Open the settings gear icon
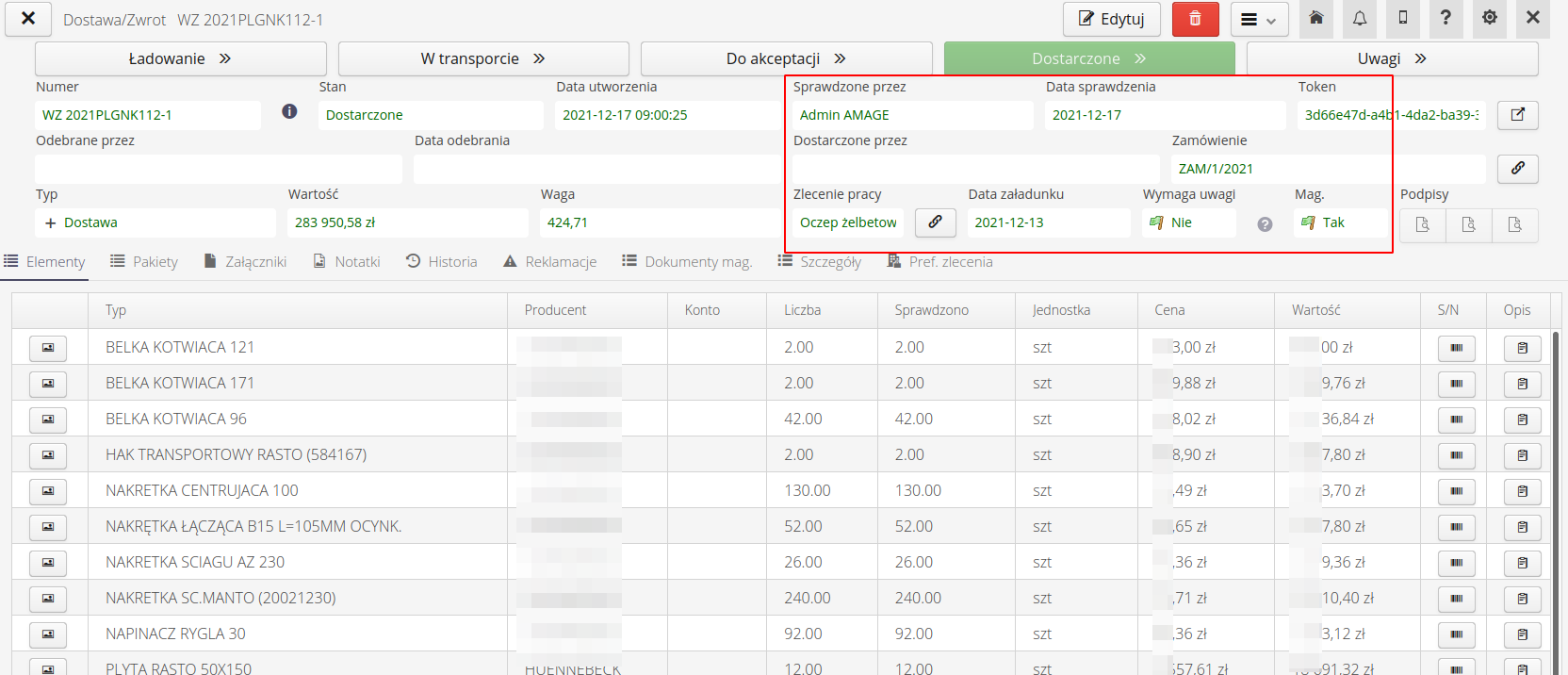The image size is (1568, 675). click(x=1490, y=19)
